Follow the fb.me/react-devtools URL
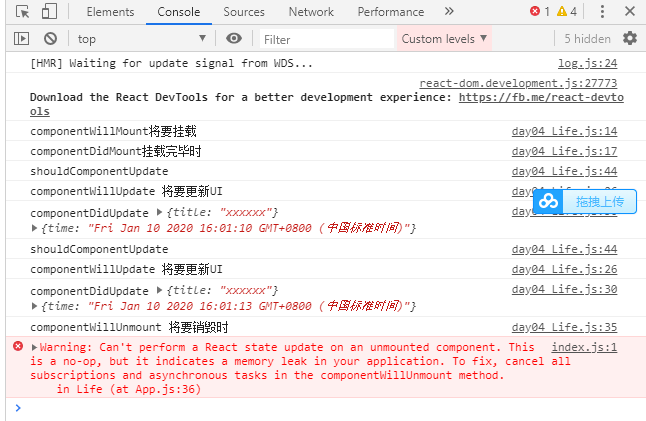This screenshot has width=646, height=421. (541, 97)
